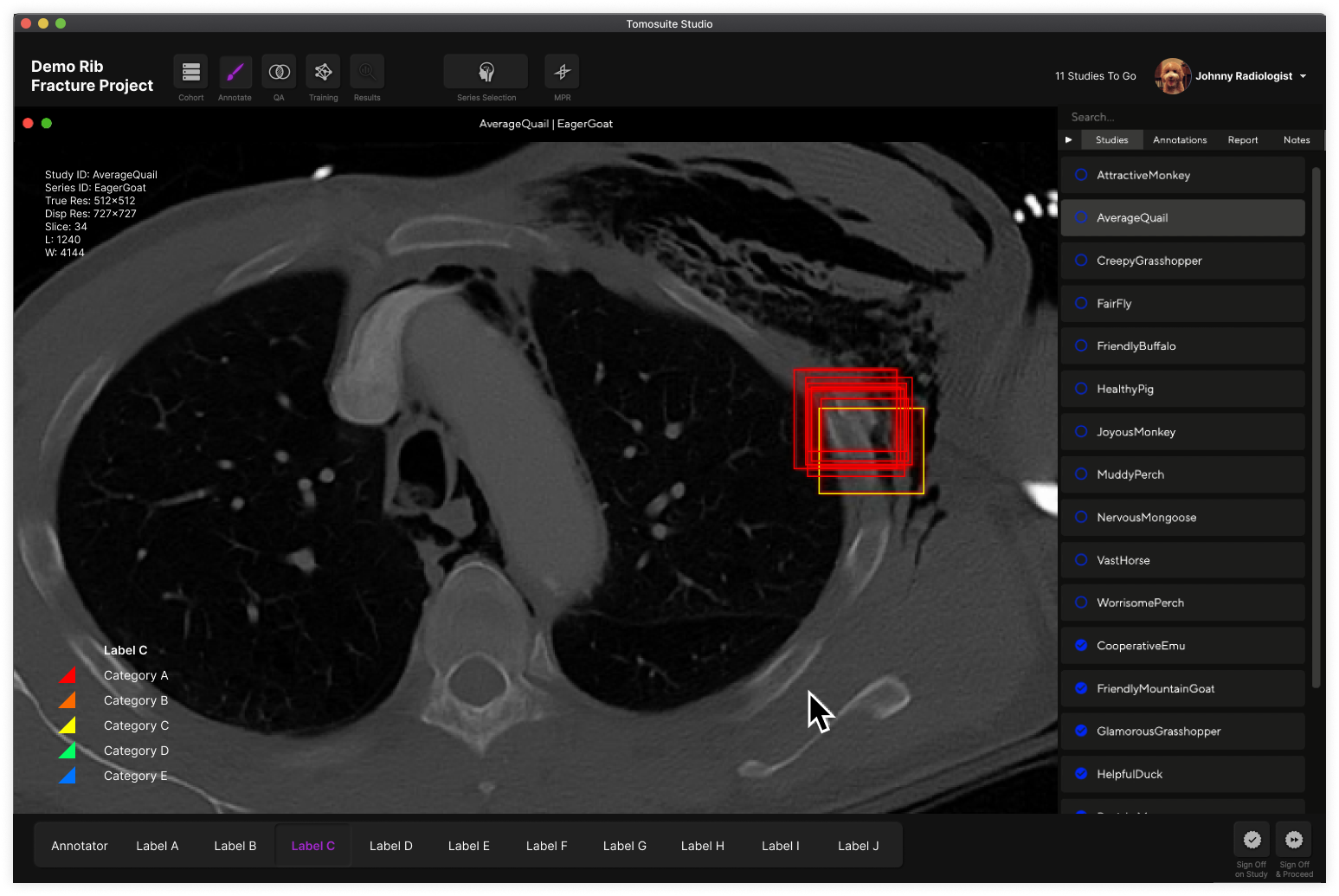Toggle the AttractiveMonkey study status circle
This screenshot has width=1339, height=896.
(1081, 175)
